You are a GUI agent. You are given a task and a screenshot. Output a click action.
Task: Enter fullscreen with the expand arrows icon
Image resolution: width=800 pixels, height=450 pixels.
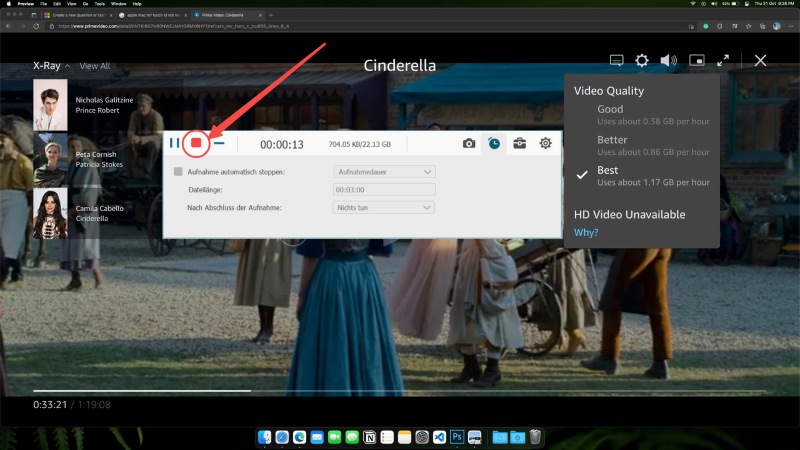tap(723, 61)
